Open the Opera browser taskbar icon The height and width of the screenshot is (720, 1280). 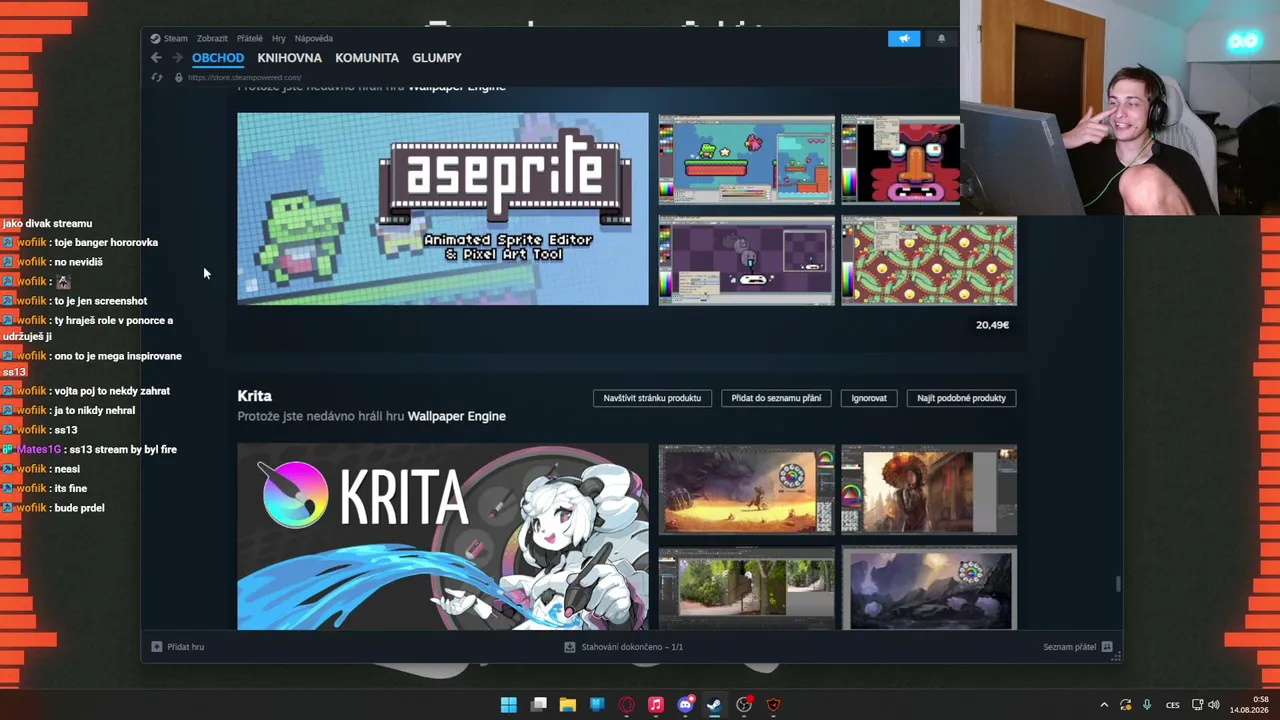click(x=627, y=705)
